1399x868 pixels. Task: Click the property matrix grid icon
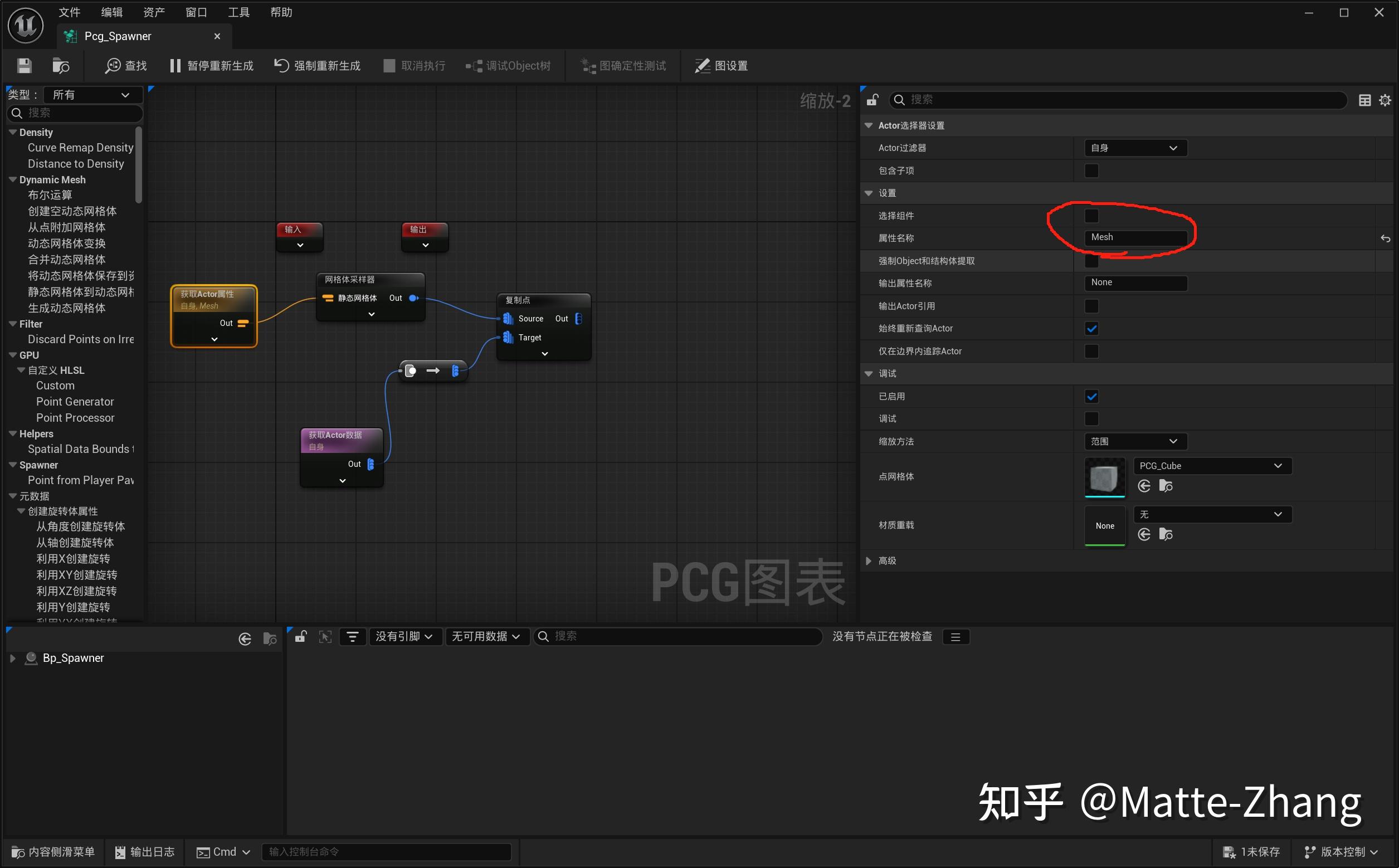[1364, 100]
